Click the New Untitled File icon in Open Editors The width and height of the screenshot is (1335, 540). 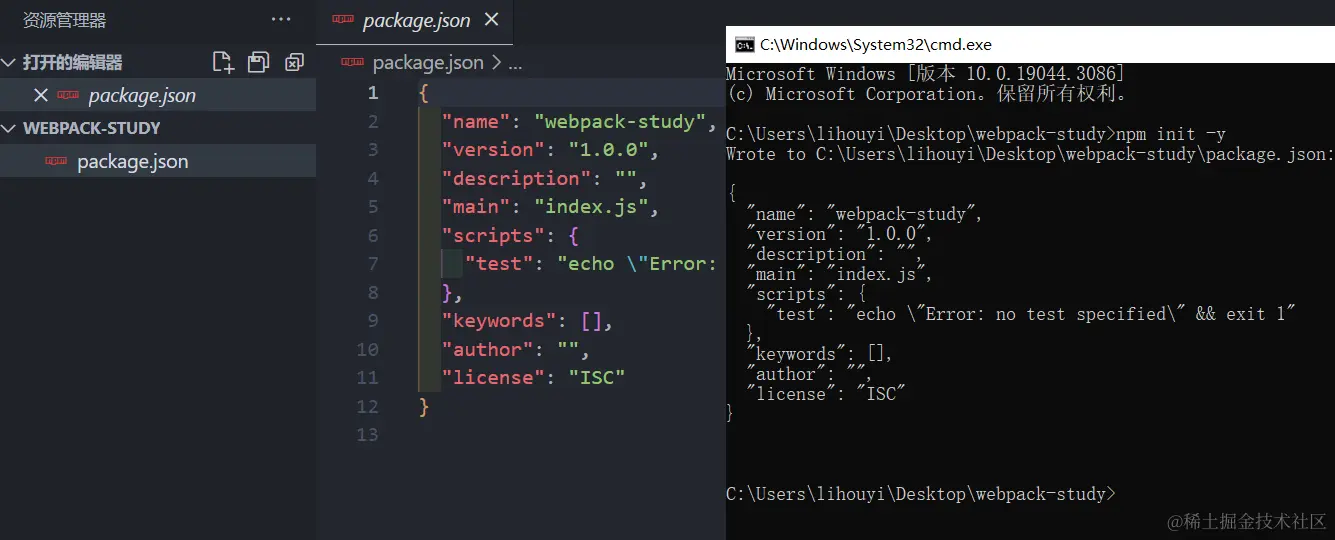tap(223, 62)
